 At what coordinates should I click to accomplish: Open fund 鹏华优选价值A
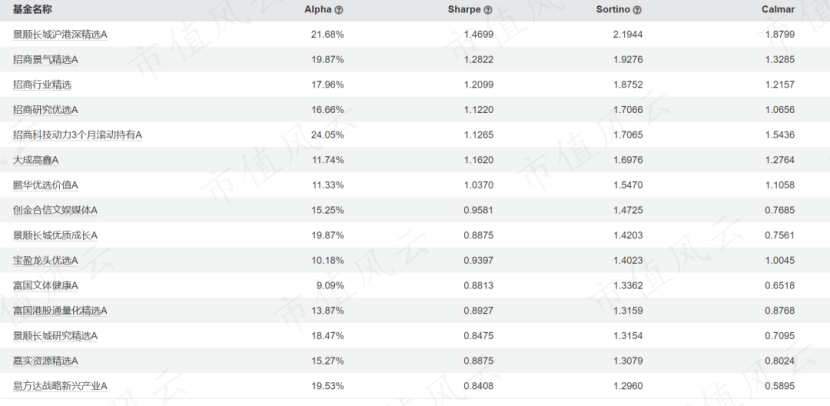tap(45, 185)
